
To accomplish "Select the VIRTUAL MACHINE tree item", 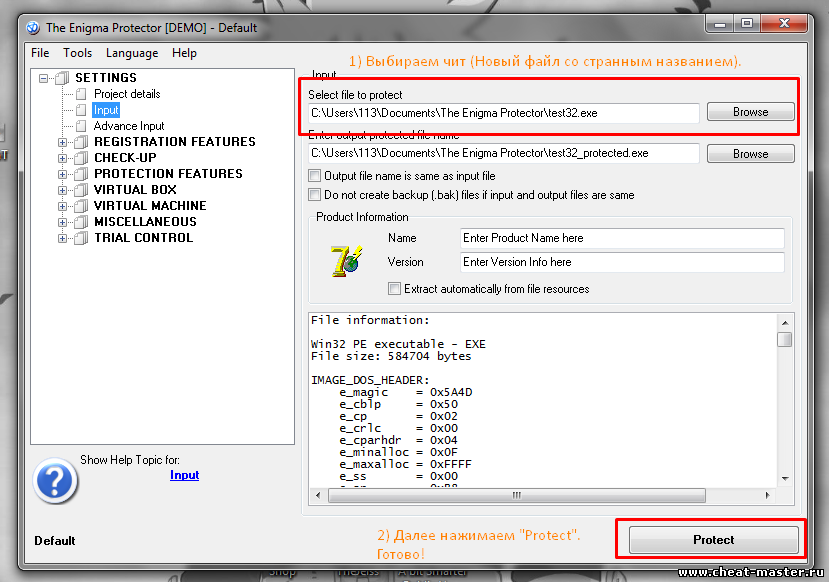I will coord(150,205).
